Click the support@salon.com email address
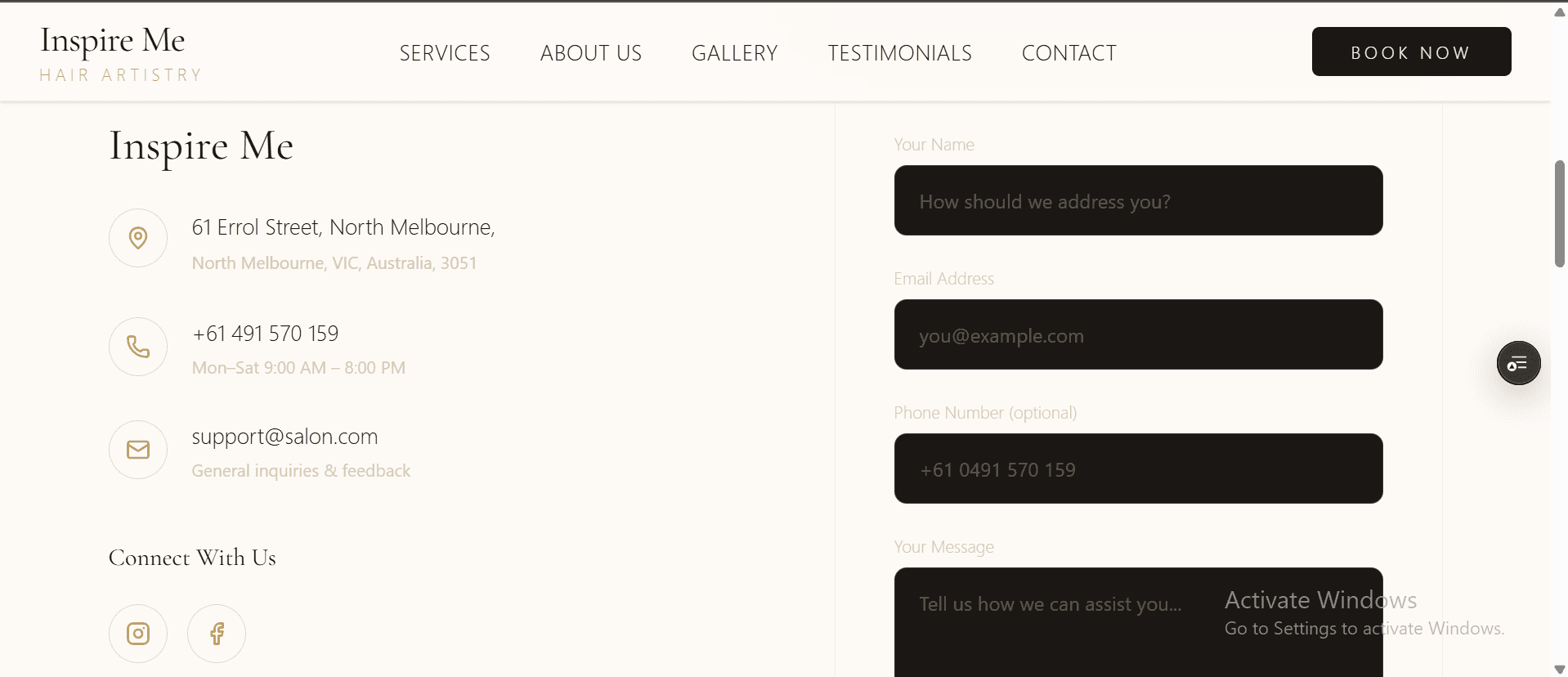Screen dimensions: 1568x677 click(x=284, y=437)
